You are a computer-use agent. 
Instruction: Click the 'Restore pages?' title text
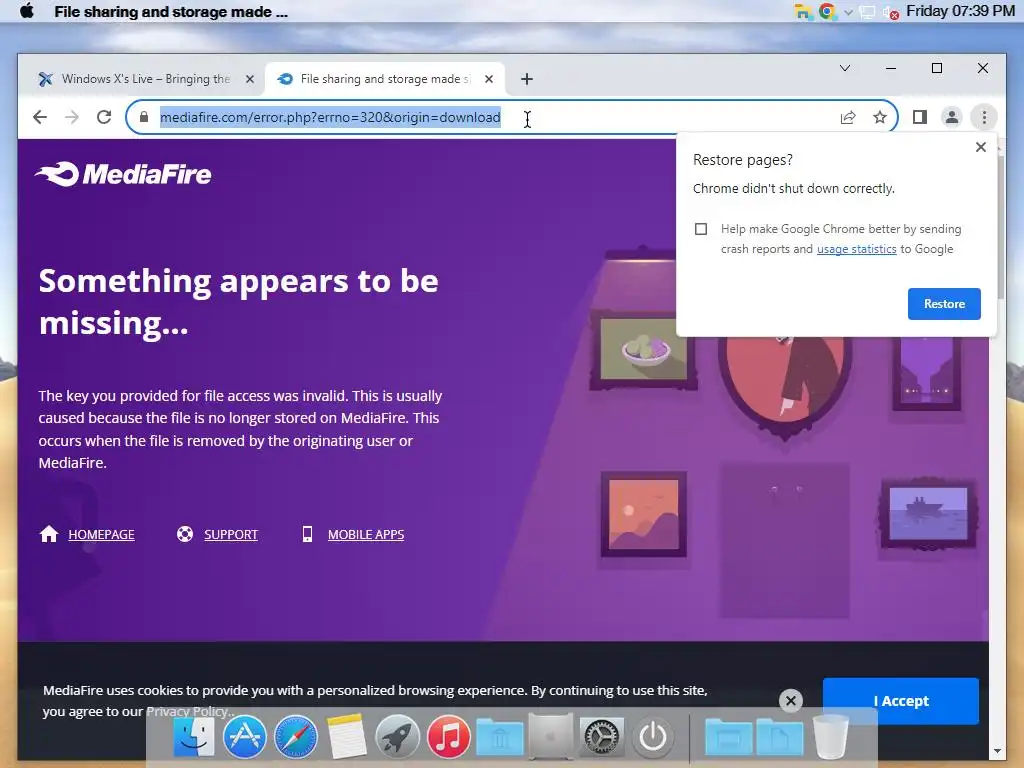point(743,160)
